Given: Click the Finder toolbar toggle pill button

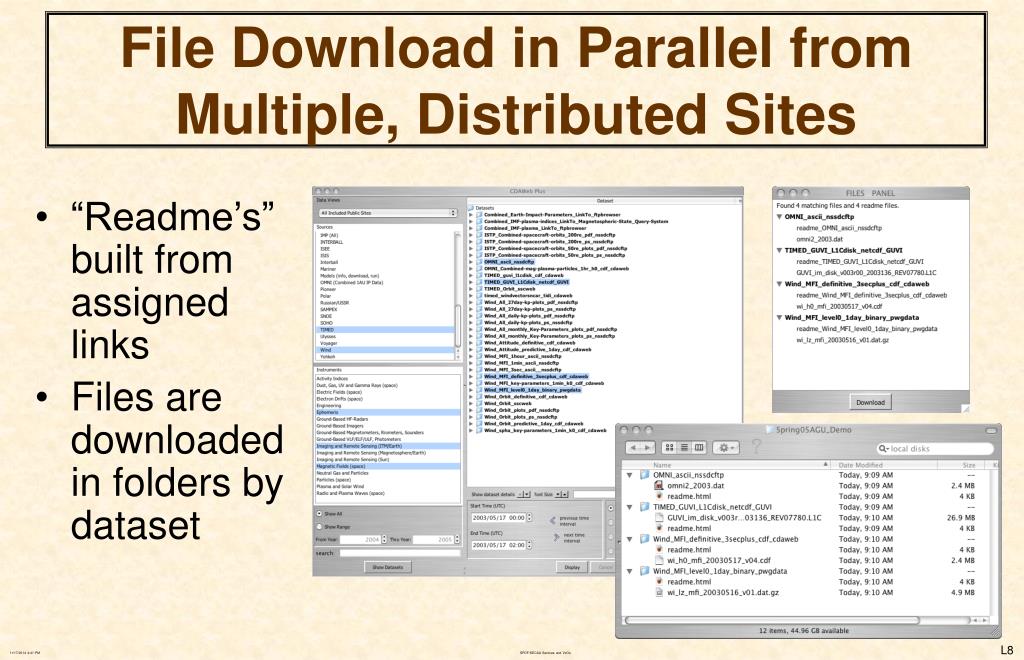Looking at the screenshot, I should [x=993, y=430].
